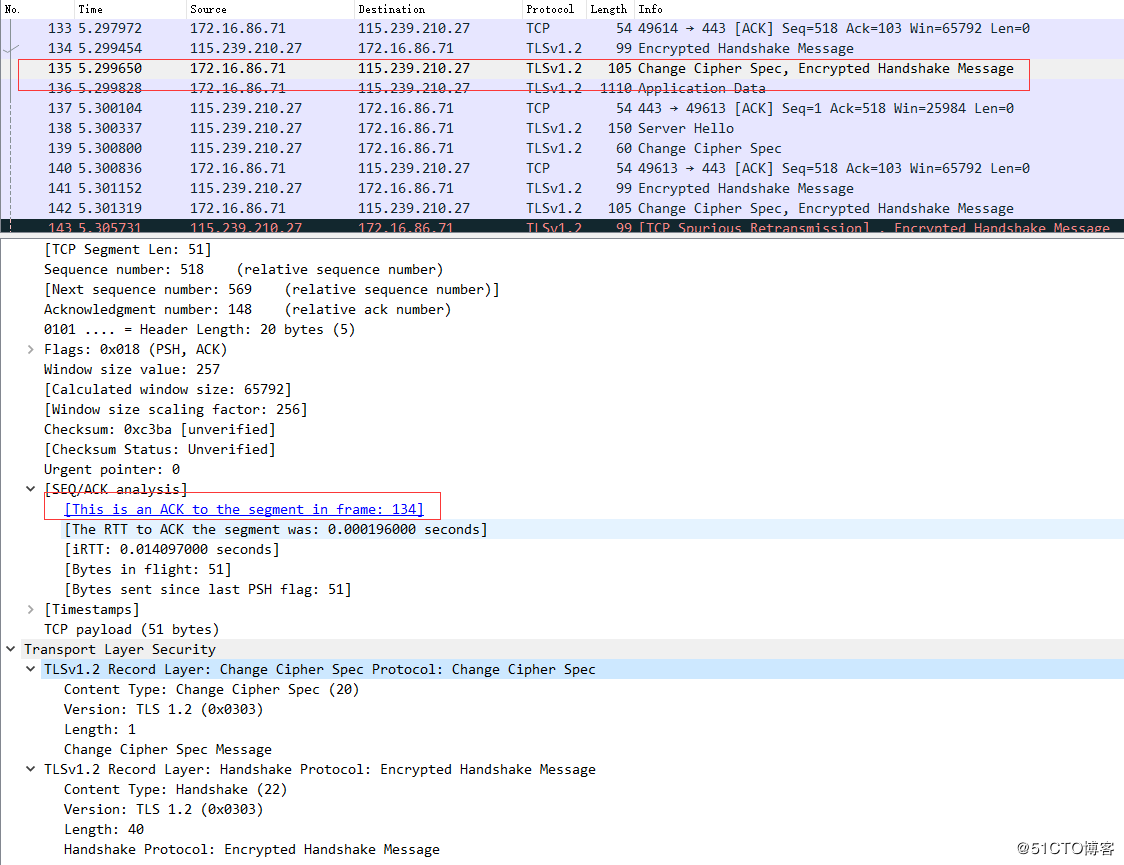The height and width of the screenshot is (865, 1124).
Task: Select Content Type: Handshake (22) field
Action: pyautogui.click(x=161, y=789)
